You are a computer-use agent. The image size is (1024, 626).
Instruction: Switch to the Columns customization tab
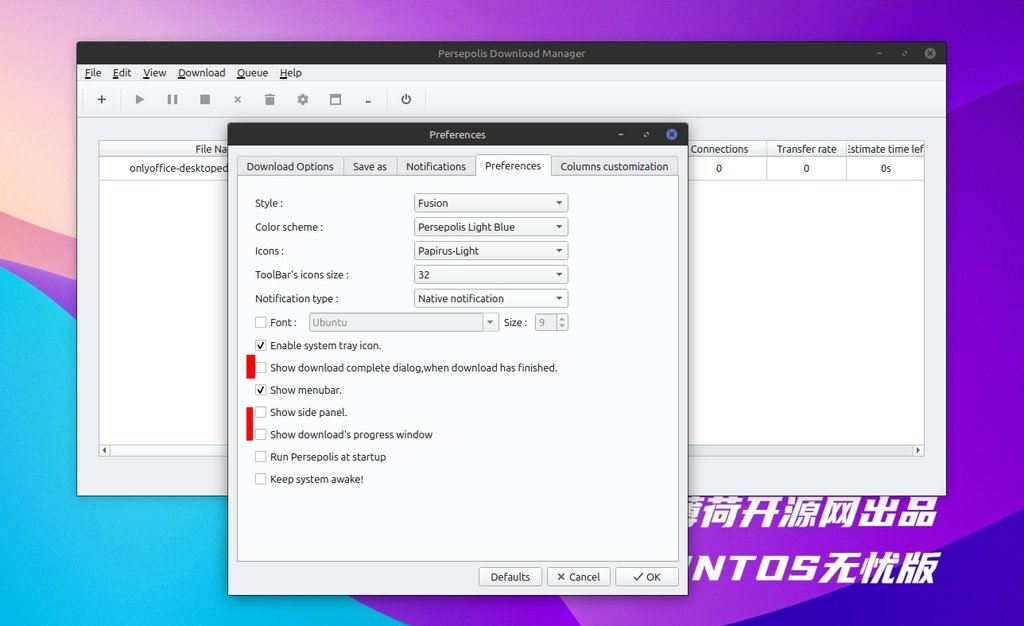(x=614, y=166)
